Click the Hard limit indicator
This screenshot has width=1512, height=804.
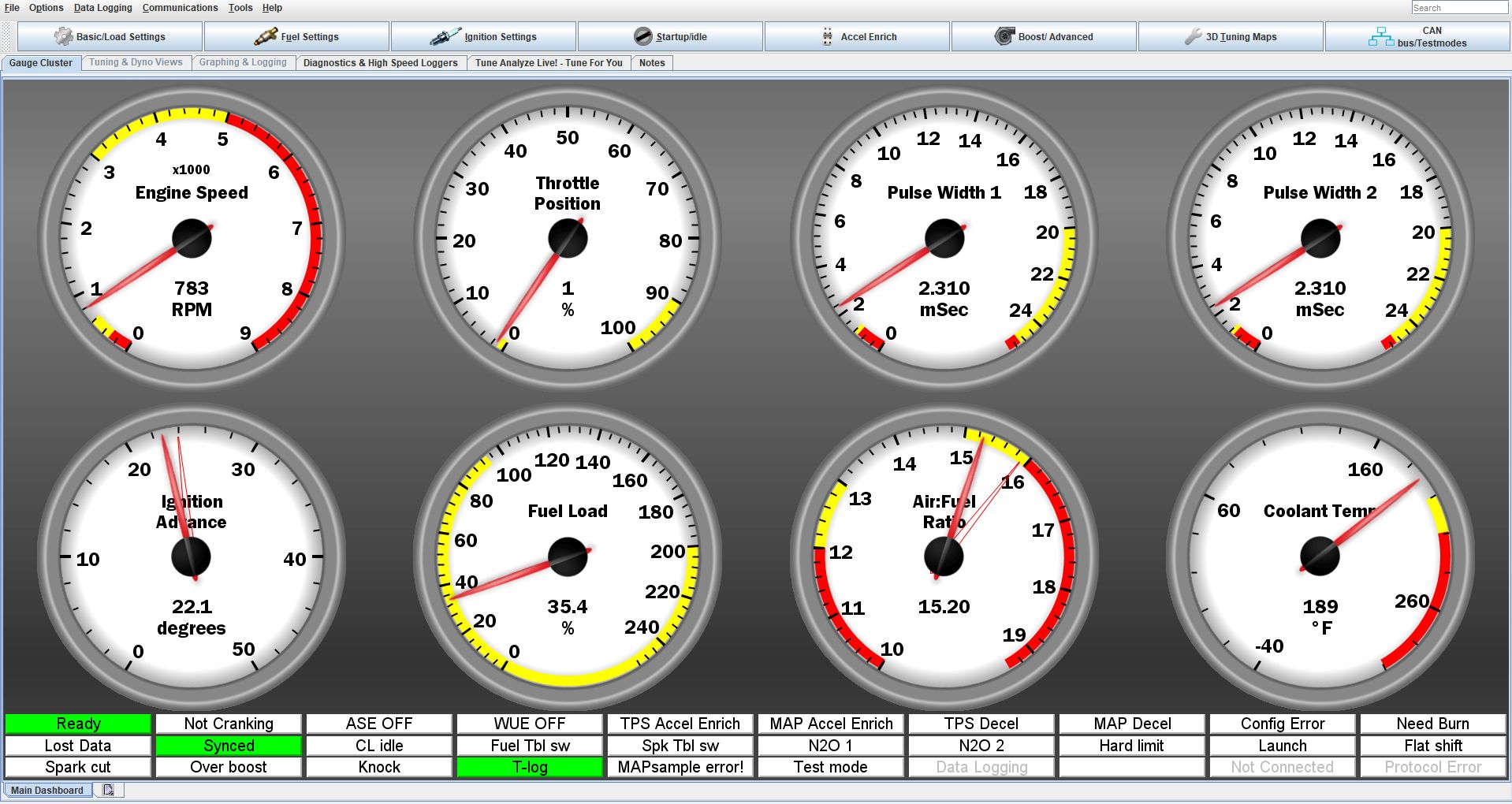point(1132,746)
